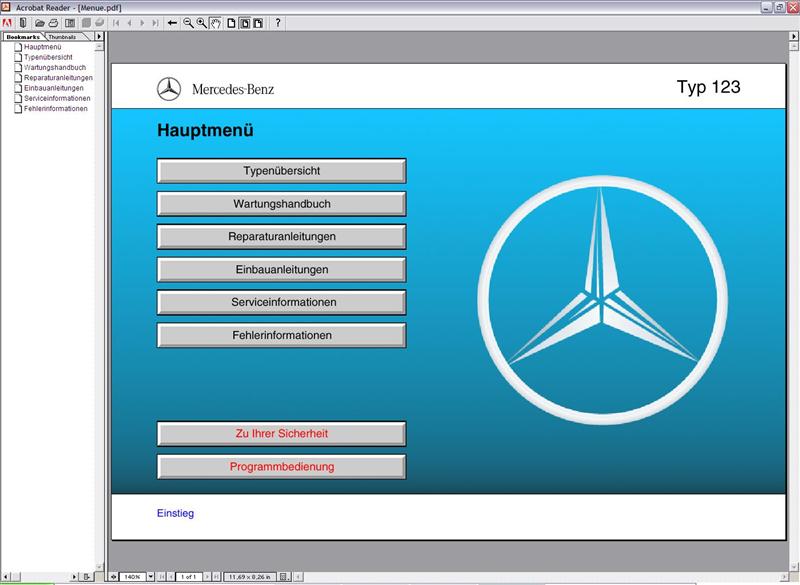
Task: Open the Serviceinformationen button
Action: (x=282, y=302)
